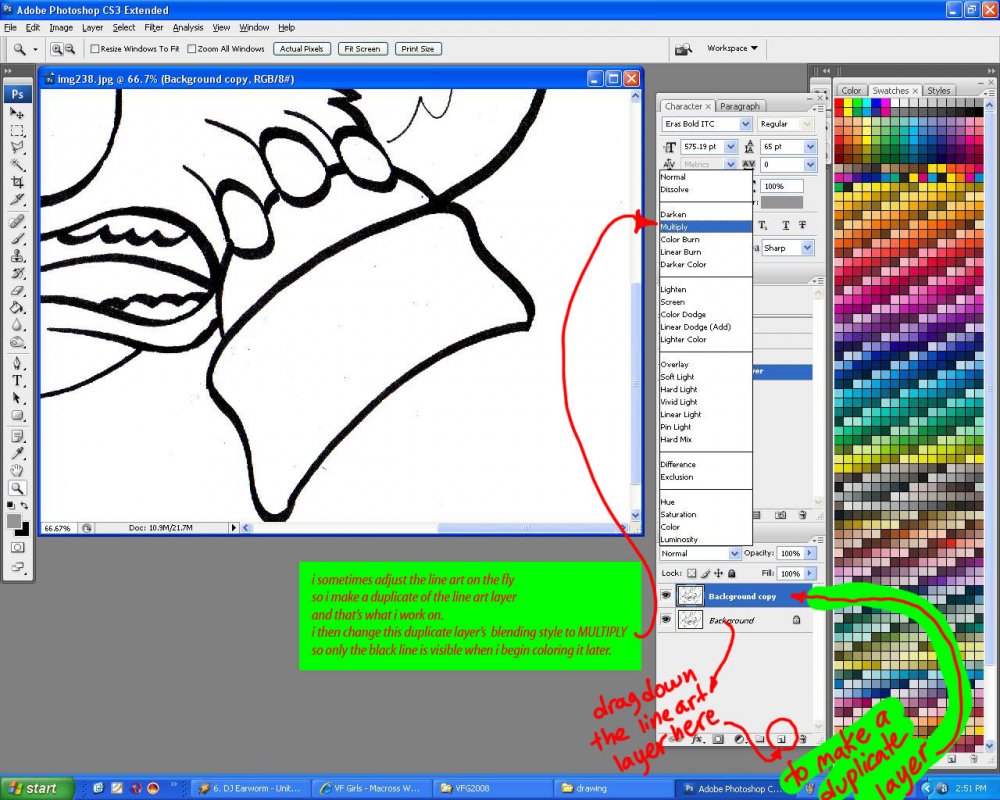Select the Pen tool

[x=17, y=364]
